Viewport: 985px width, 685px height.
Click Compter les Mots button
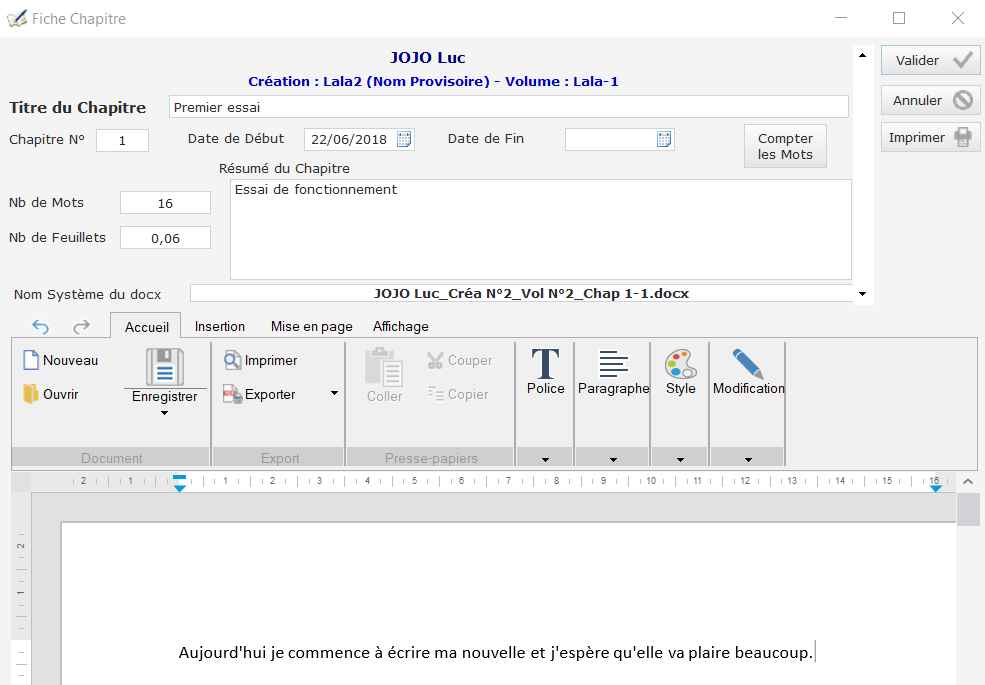tap(785, 146)
